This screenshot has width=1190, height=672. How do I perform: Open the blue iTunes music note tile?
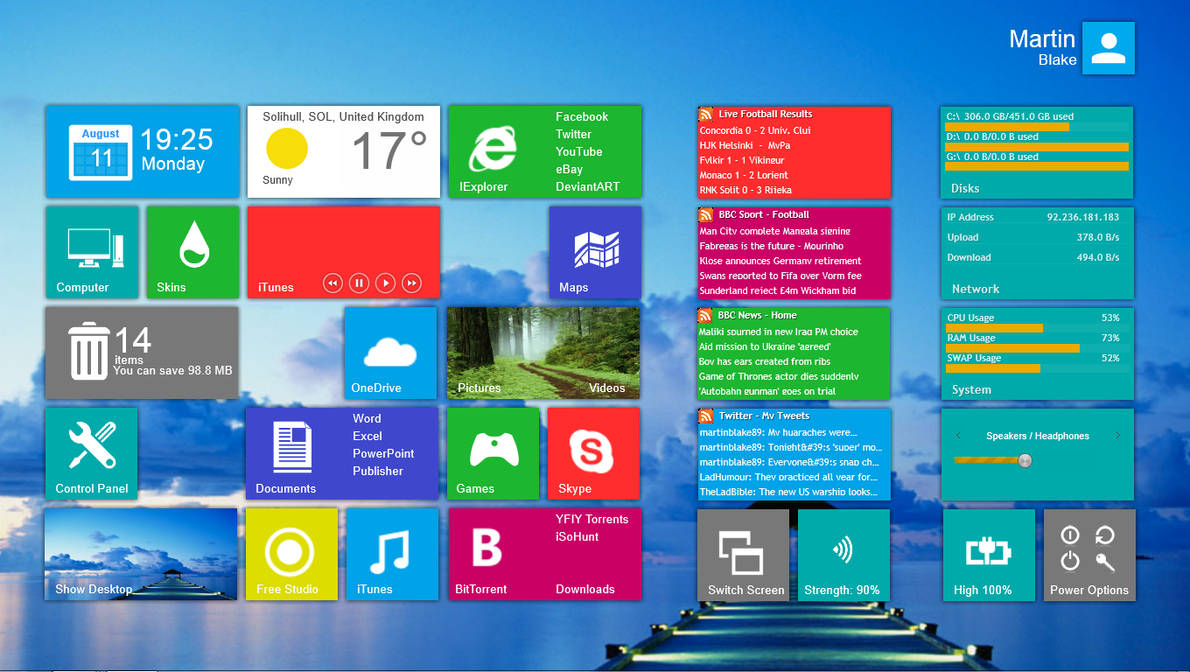pos(392,554)
